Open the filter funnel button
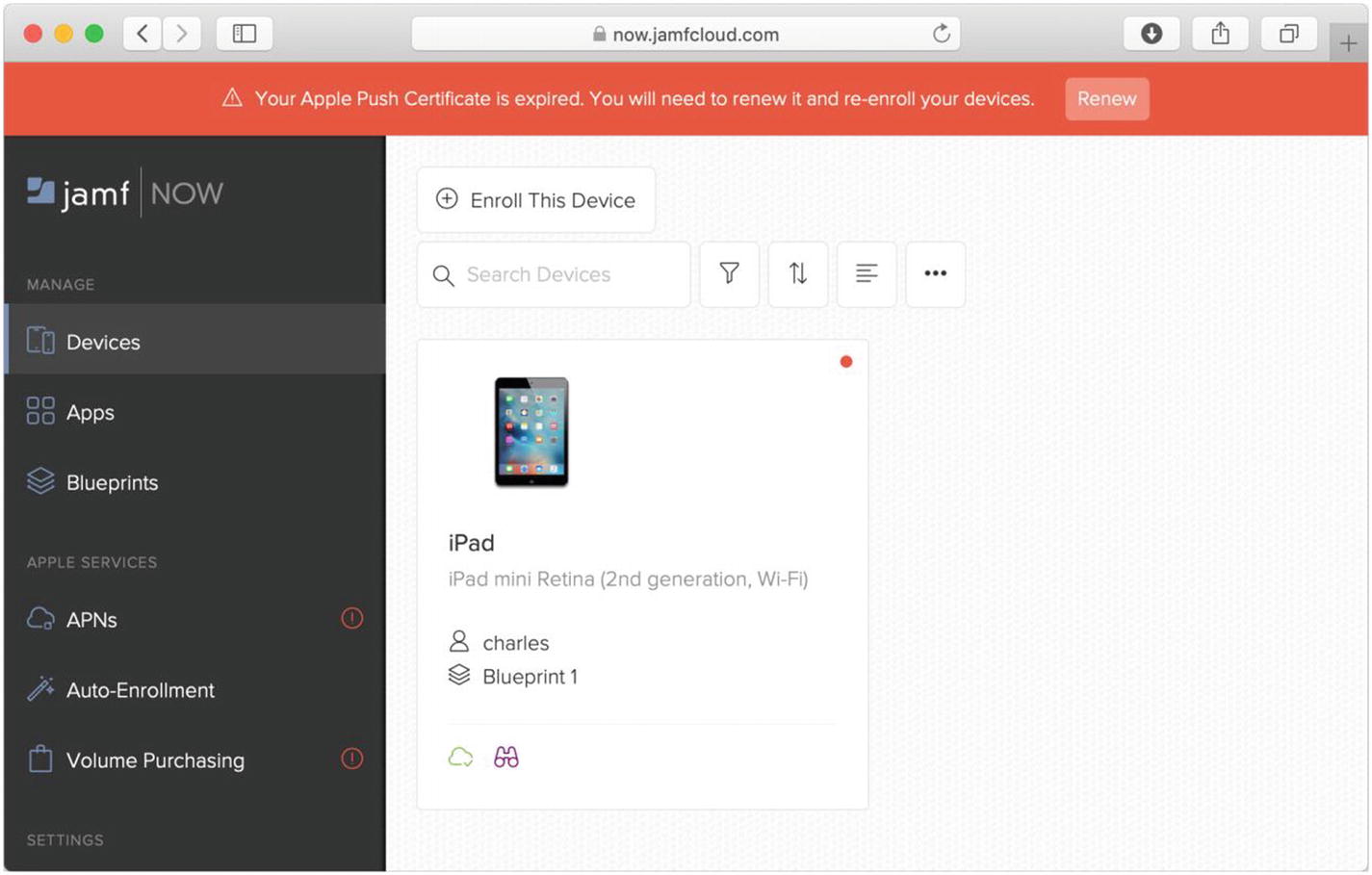 [x=729, y=274]
